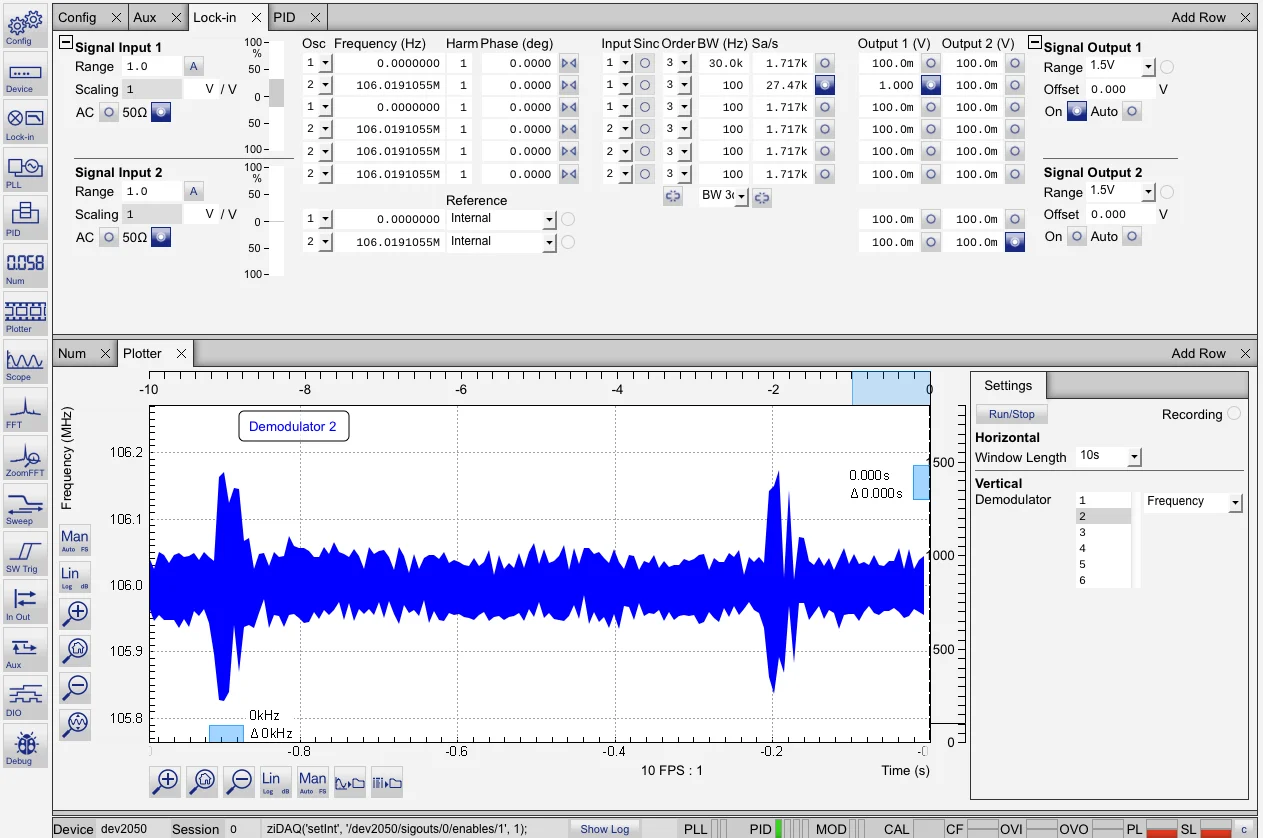Image resolution: width=1263 pixels, height=838 pixels.
Task: Open the PLL sidebar icon
Action: [24, 171]
